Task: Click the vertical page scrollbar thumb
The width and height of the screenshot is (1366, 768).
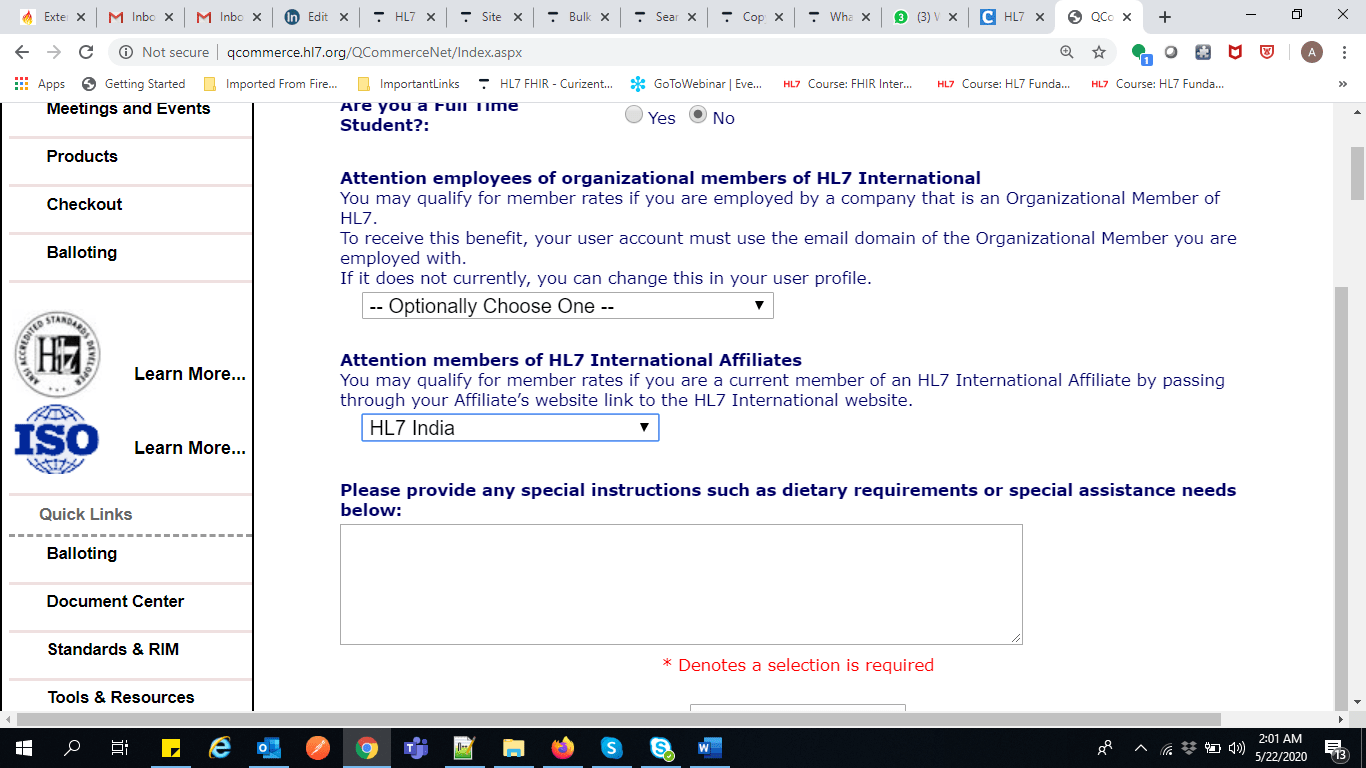Action: coord(1357,174)
